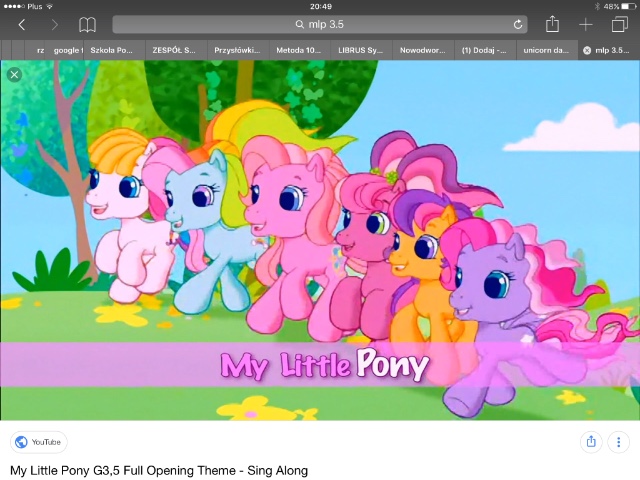Tap the forward navigation arrow
The height and width of the screenshot is (480, 640).
point(54,25)
